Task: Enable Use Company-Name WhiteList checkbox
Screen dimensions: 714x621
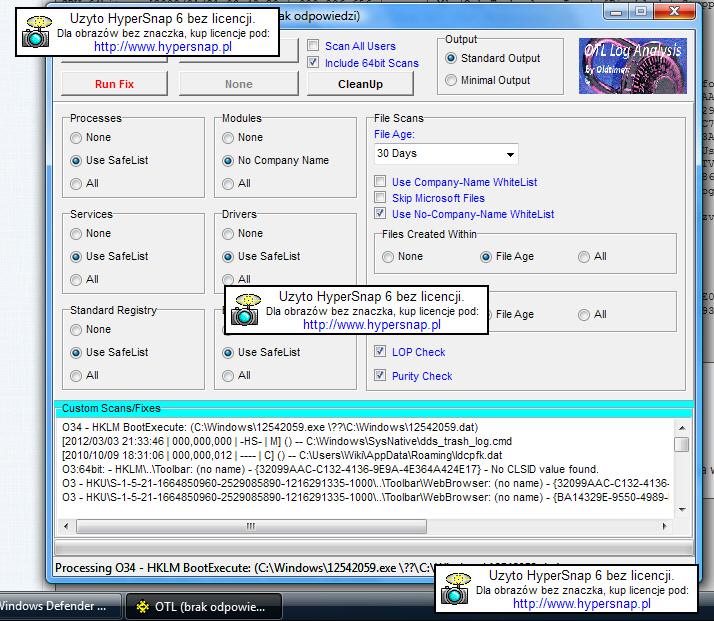Action: coord(380,181)
